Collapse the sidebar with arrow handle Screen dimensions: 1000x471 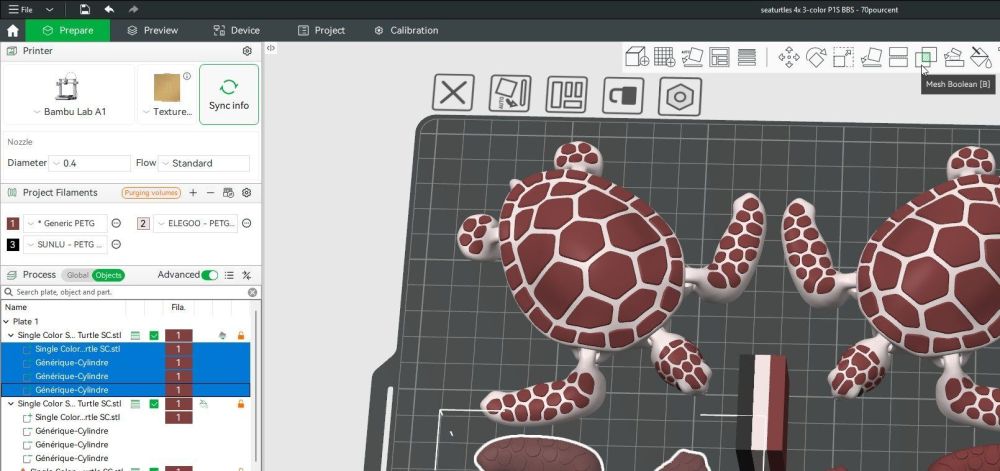[270, 48]
